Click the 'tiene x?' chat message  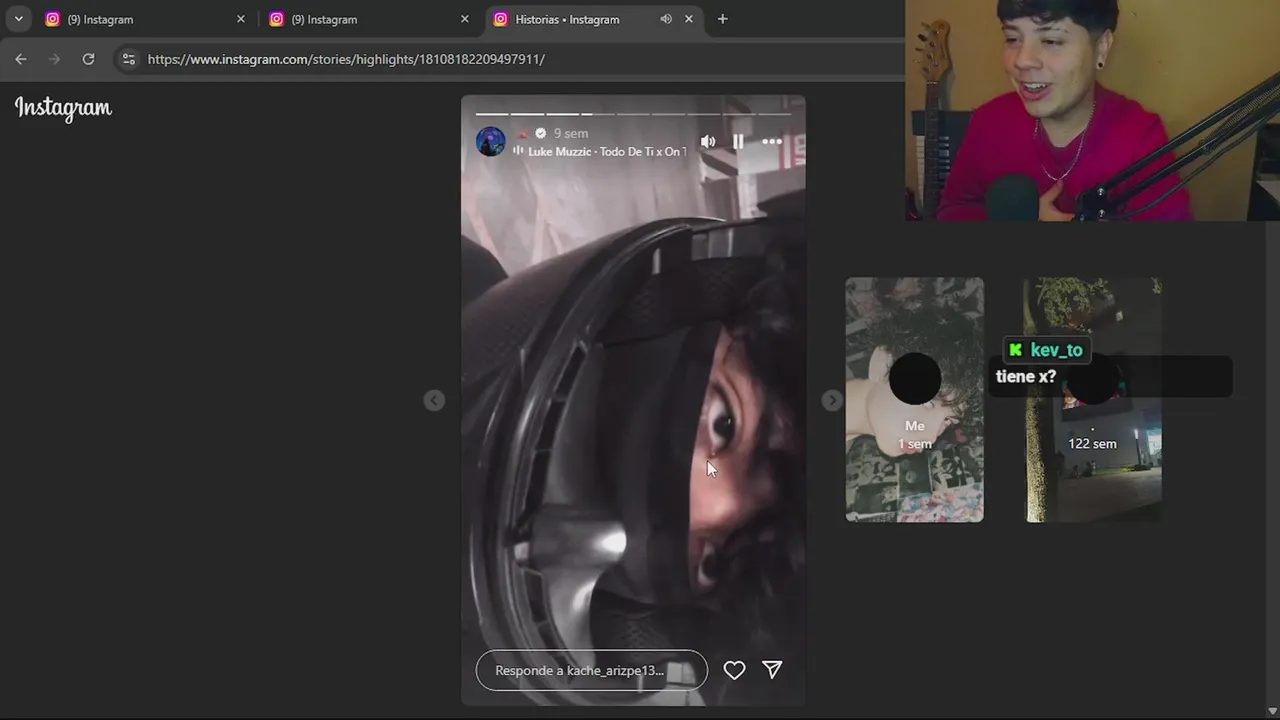[1026, 376]
